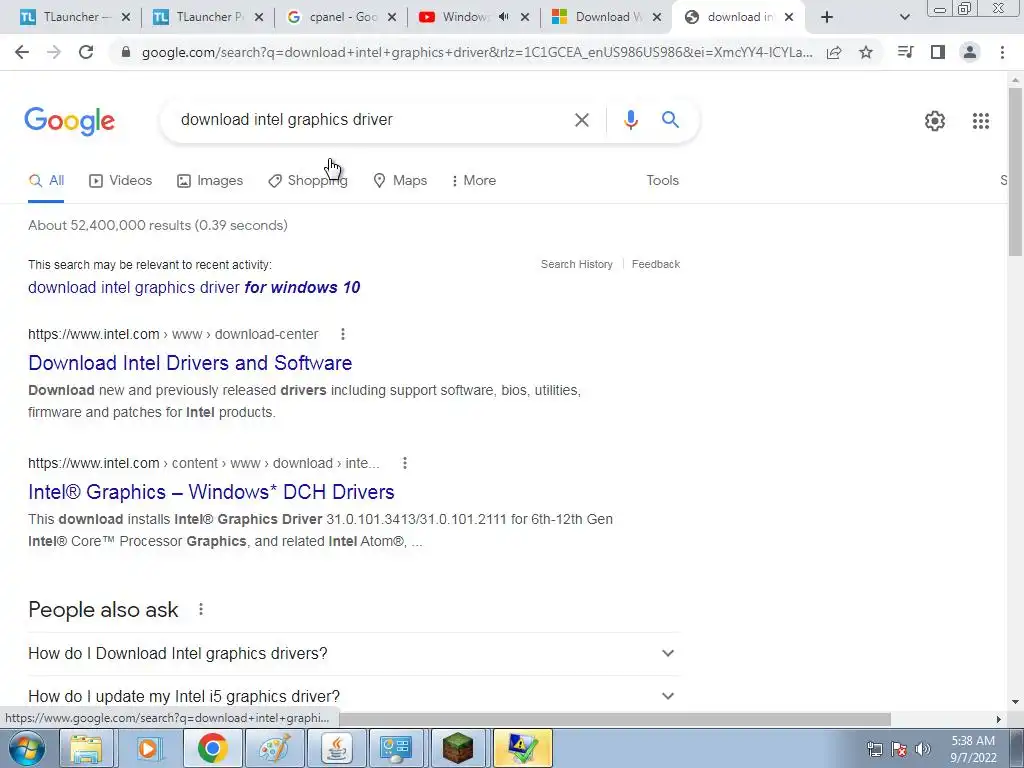
Task: Open Action Center flag tray icon
Action: pyautogui.click(x=899, y=749)
